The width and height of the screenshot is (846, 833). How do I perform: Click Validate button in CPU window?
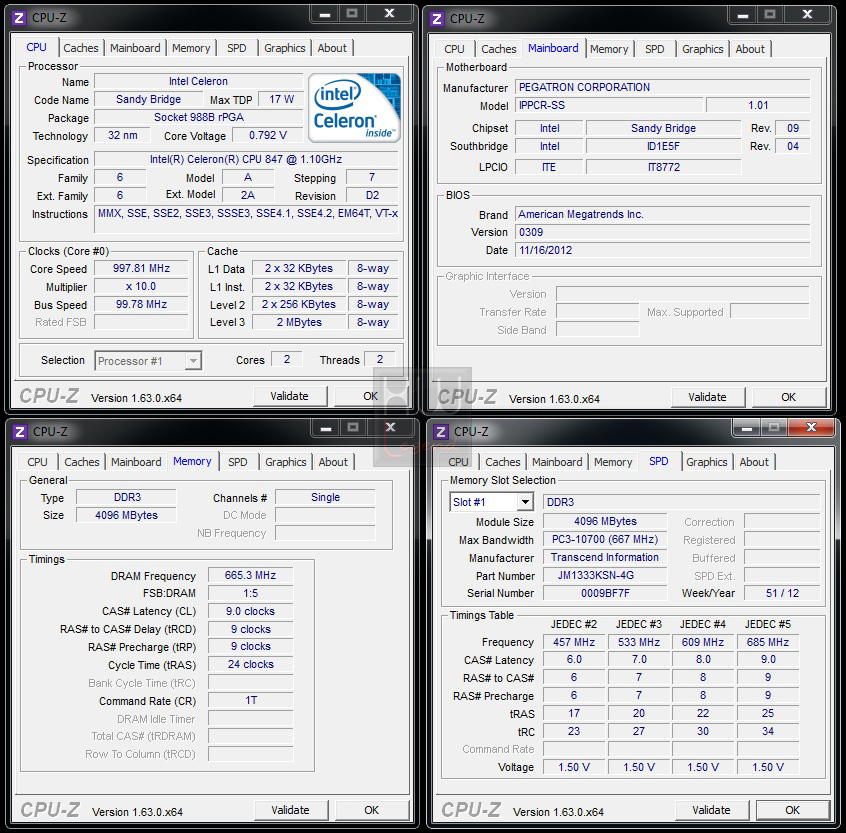pos(290,396)
